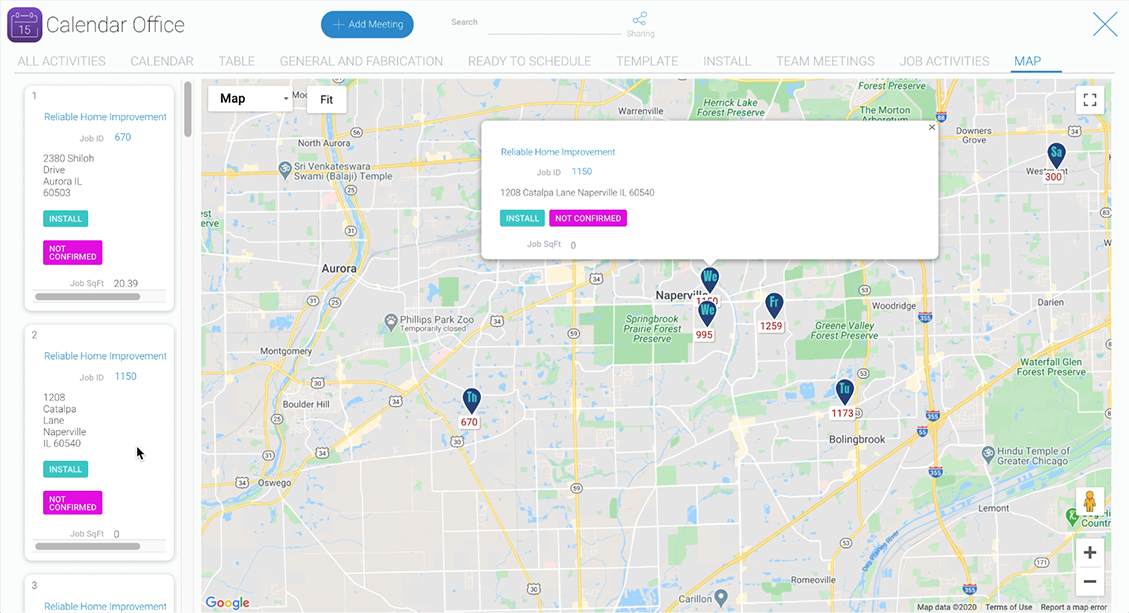Click the Job SqFt value 20.39
The height and width of the screenshot is (613, 1129).
[126, 284]
